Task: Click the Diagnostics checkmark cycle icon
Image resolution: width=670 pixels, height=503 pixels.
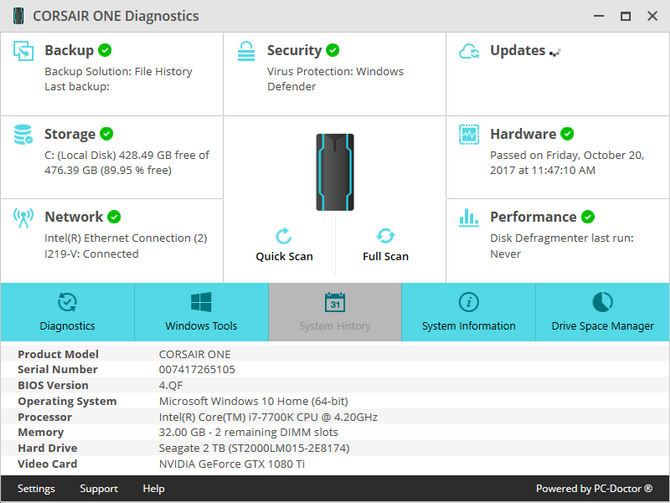Action: 67,302
